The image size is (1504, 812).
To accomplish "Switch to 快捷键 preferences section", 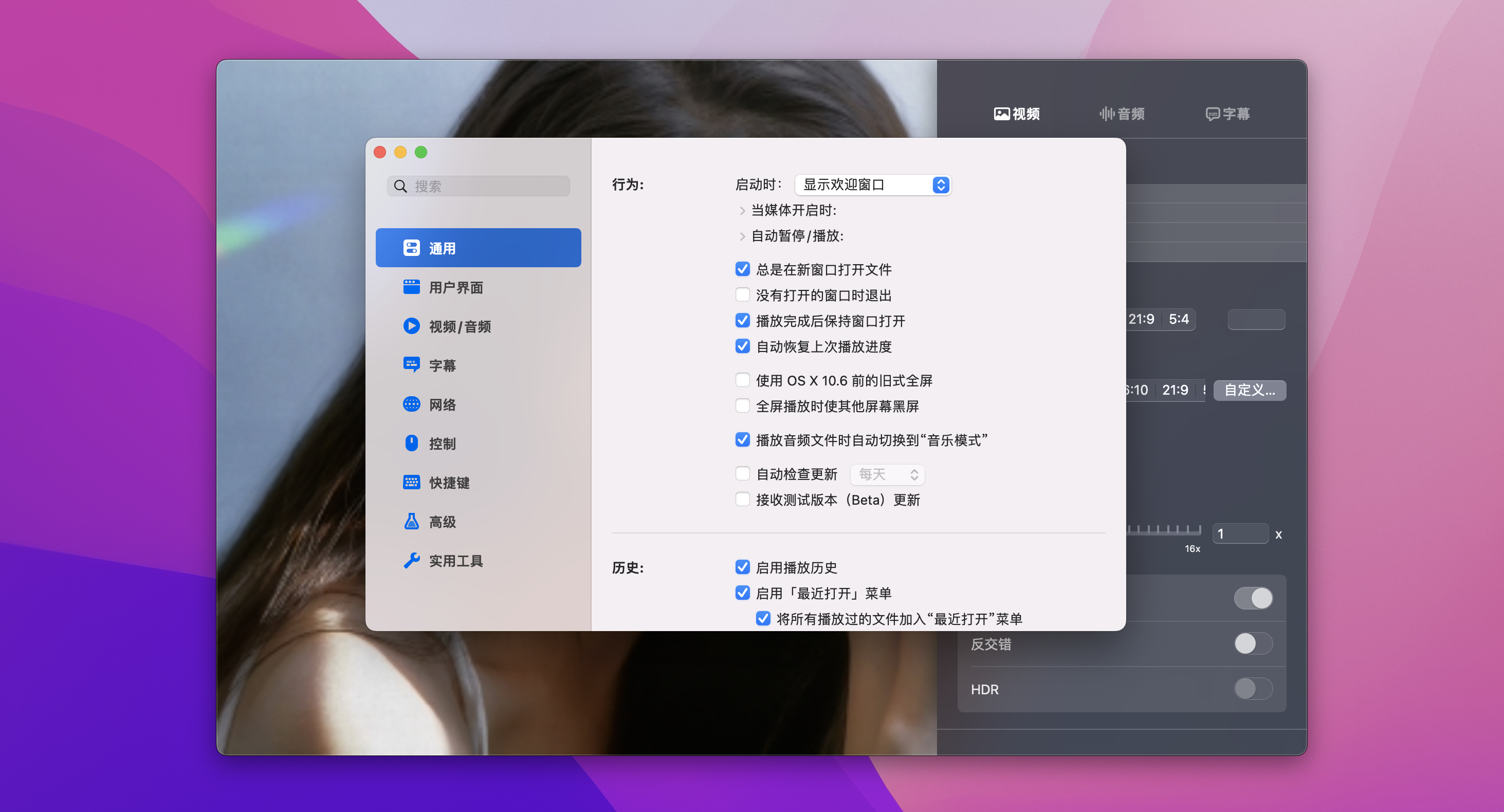I will [x=478, y=483].
